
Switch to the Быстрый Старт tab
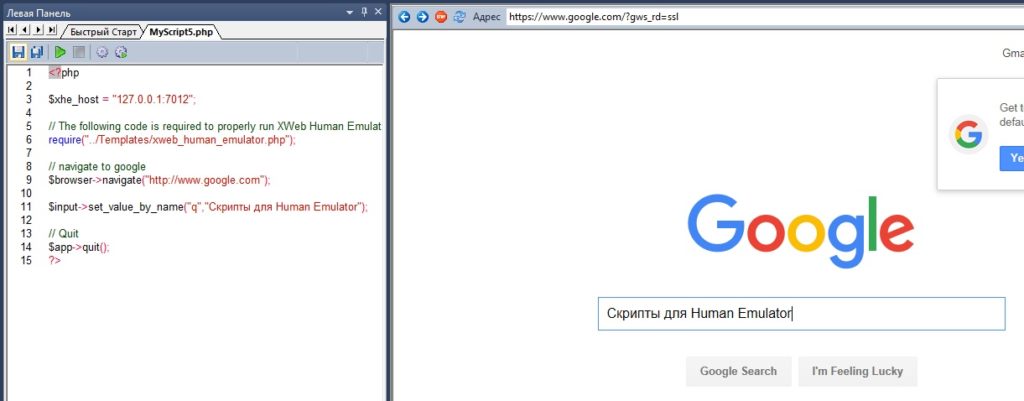[104, 31]
